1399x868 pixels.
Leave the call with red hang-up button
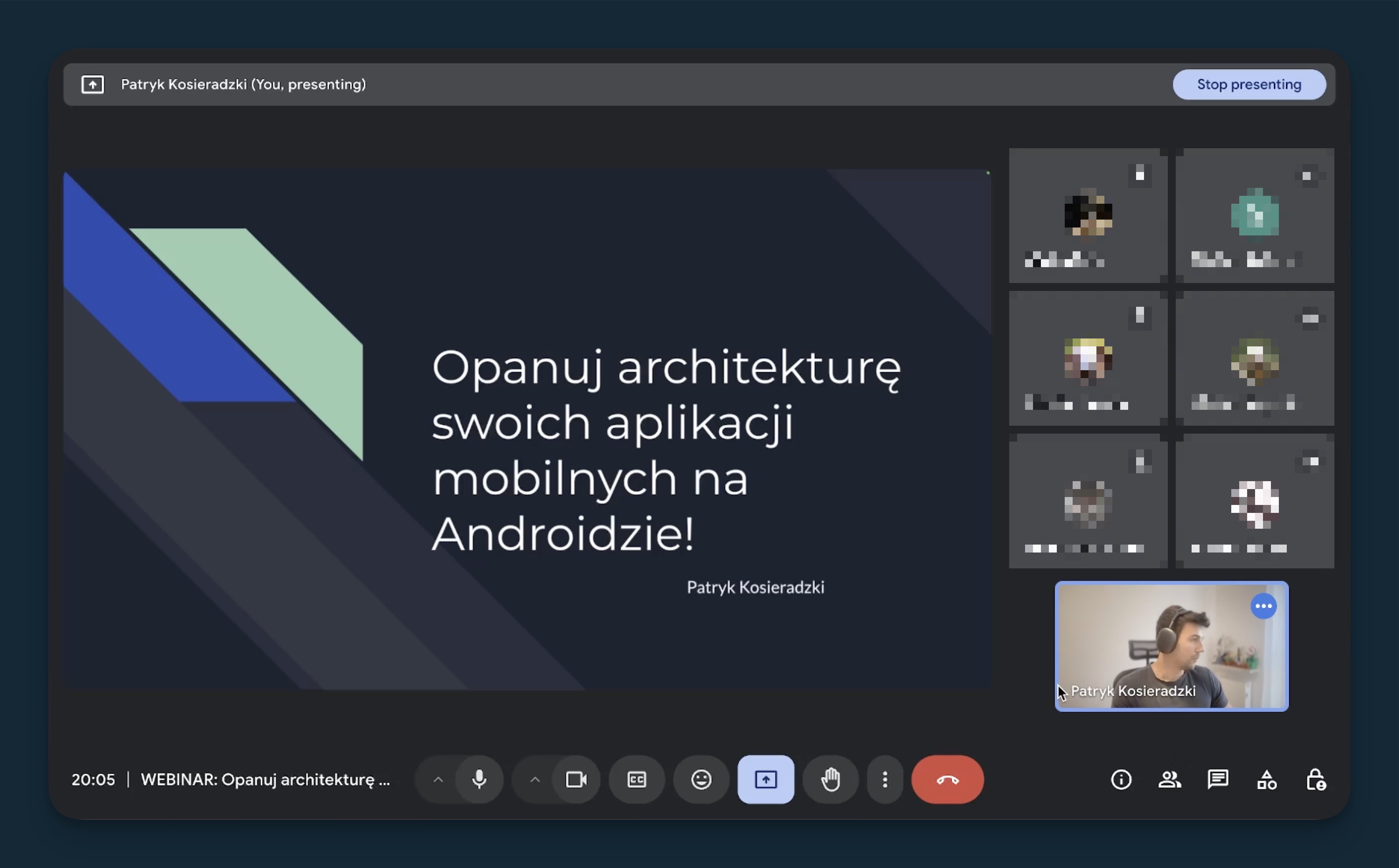[947, 779]
